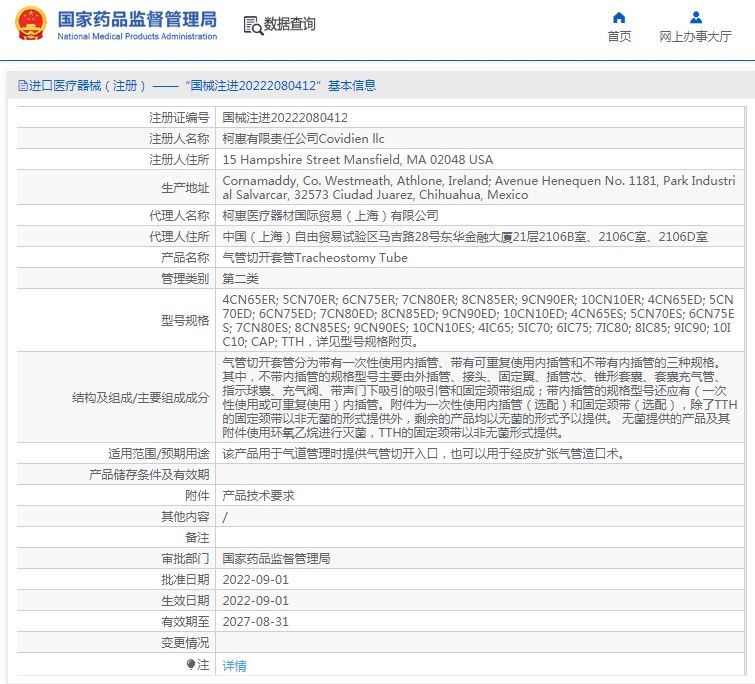The width and height of the screenshot is (755, 684).
Task: Click product name 气管切开套管Tracheostomy Tube
Action: 315,258
